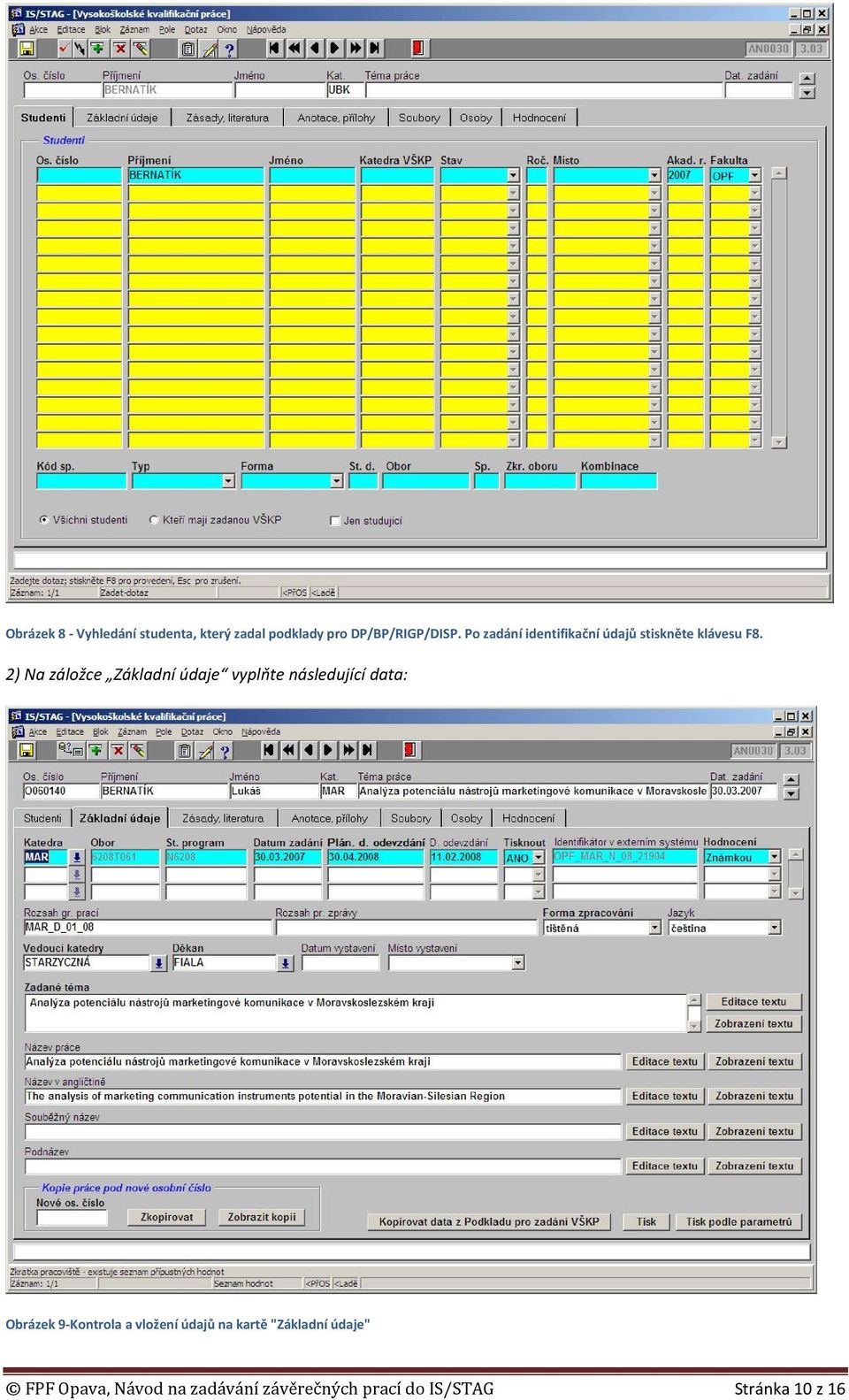Open the clipboard list icon in upper window

(x=187, y=49)
